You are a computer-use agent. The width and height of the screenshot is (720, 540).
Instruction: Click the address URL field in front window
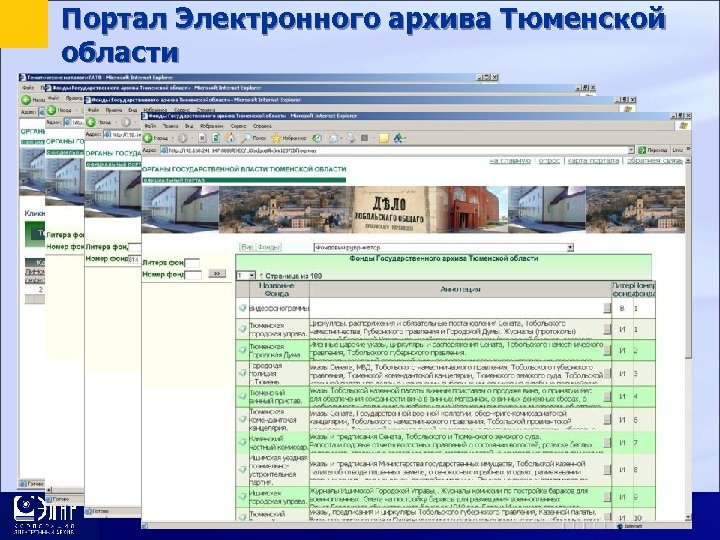tap(397, 150)
